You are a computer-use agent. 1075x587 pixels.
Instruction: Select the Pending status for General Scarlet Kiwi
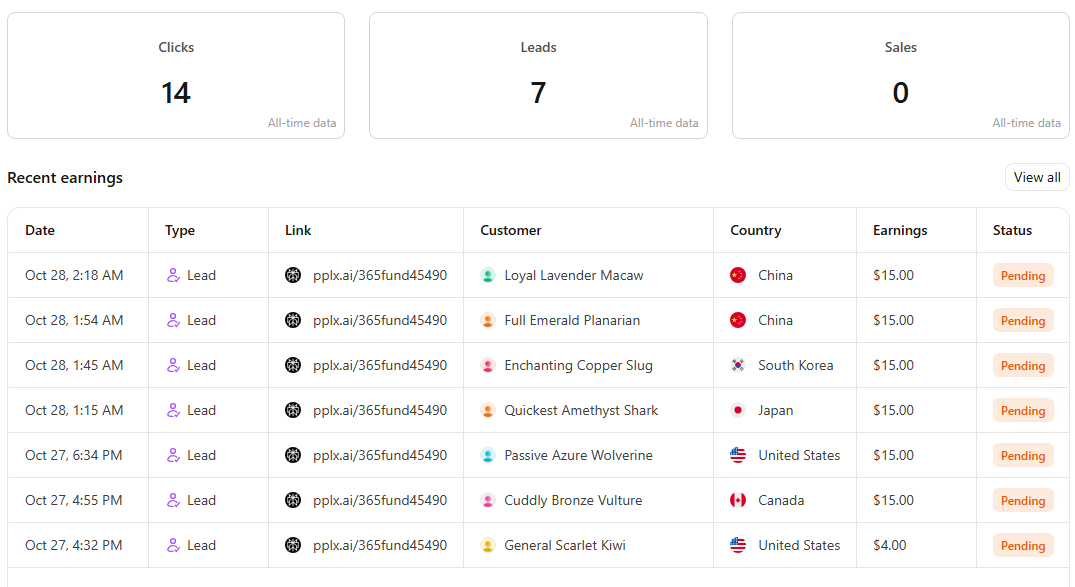coord(1022,545)
